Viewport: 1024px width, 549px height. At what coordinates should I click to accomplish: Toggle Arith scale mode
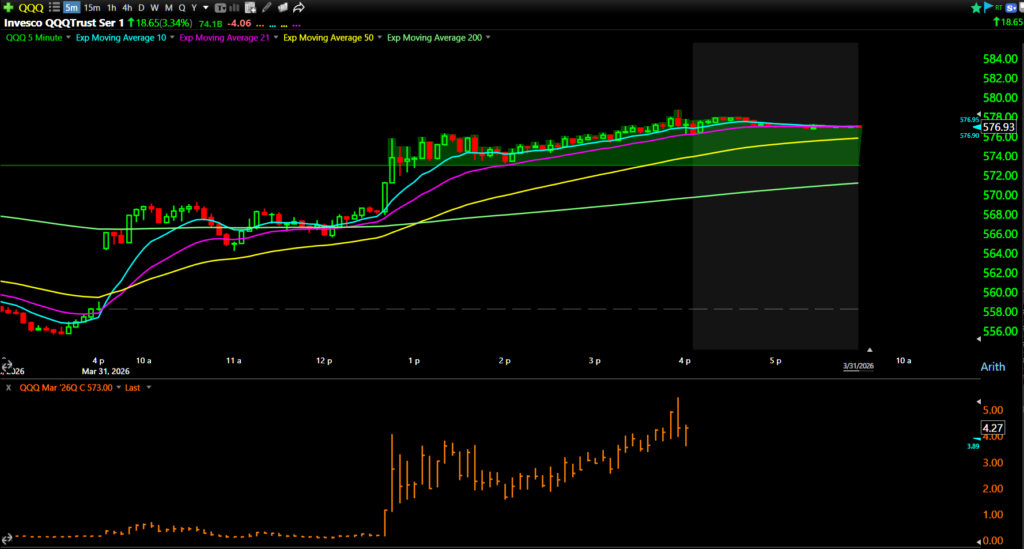coord(993,368)
